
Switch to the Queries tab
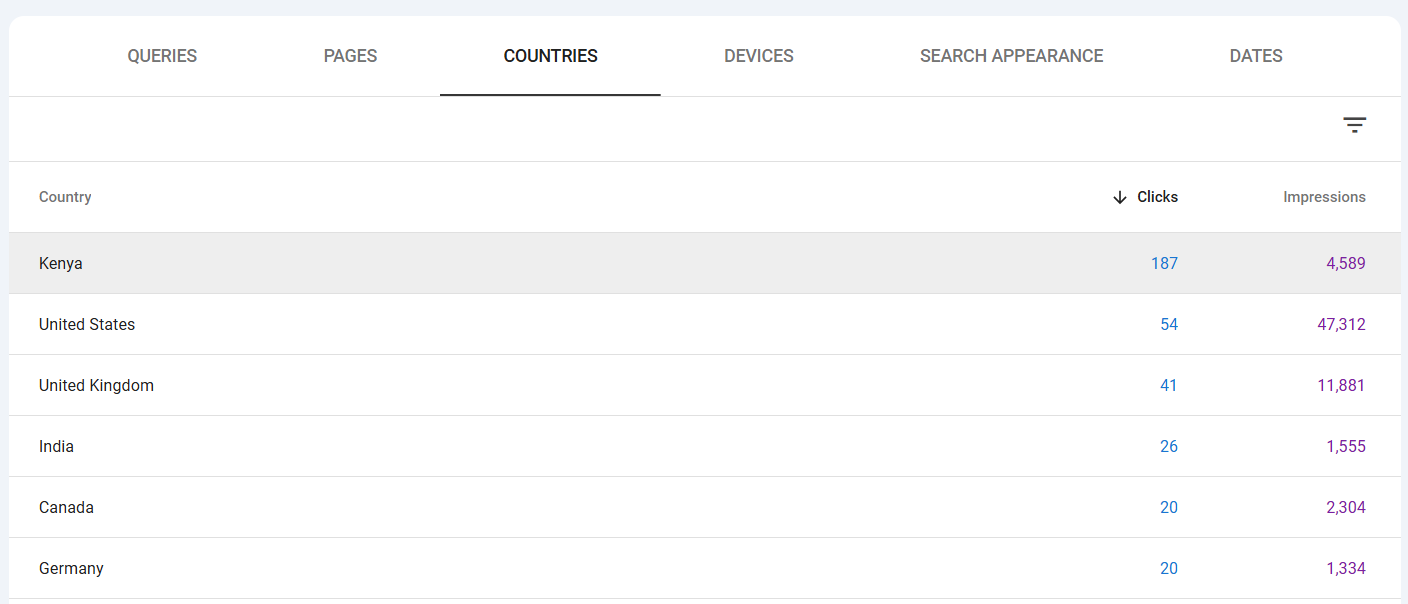162,56
